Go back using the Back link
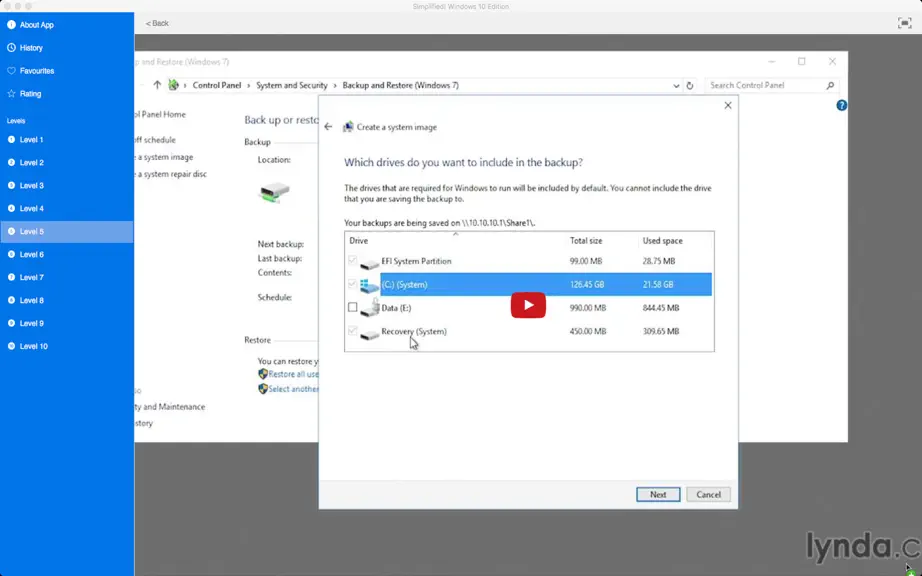Viewport: 922px width, 576px height. (157, 24)
